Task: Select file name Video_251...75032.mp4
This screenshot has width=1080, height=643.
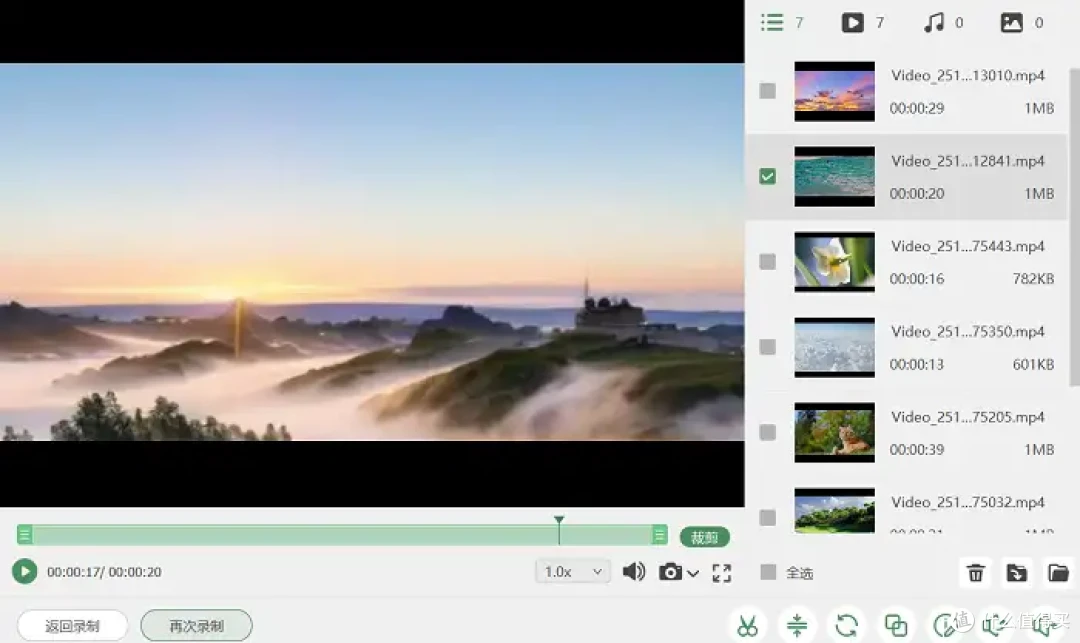Action: [968, 502]
